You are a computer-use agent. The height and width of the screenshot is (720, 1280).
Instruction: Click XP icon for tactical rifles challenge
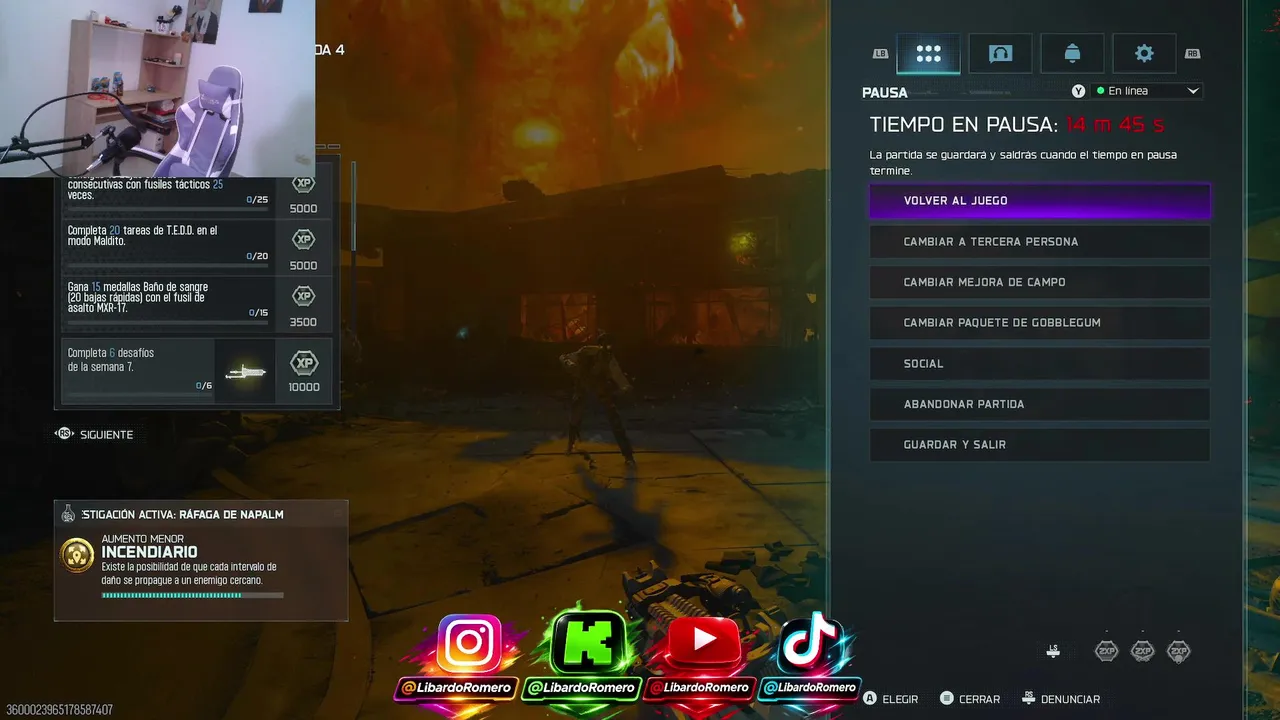click(x=303, y=184)
